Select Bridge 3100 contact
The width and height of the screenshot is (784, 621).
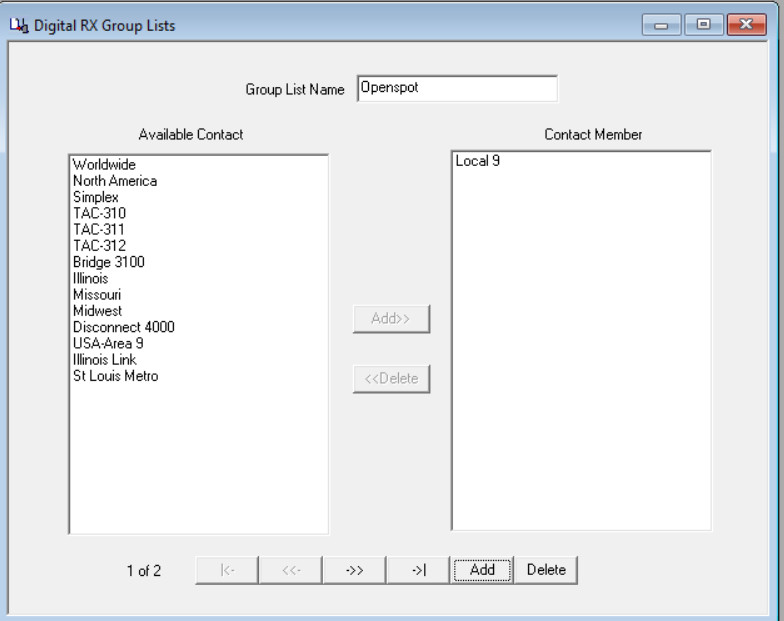108,262
